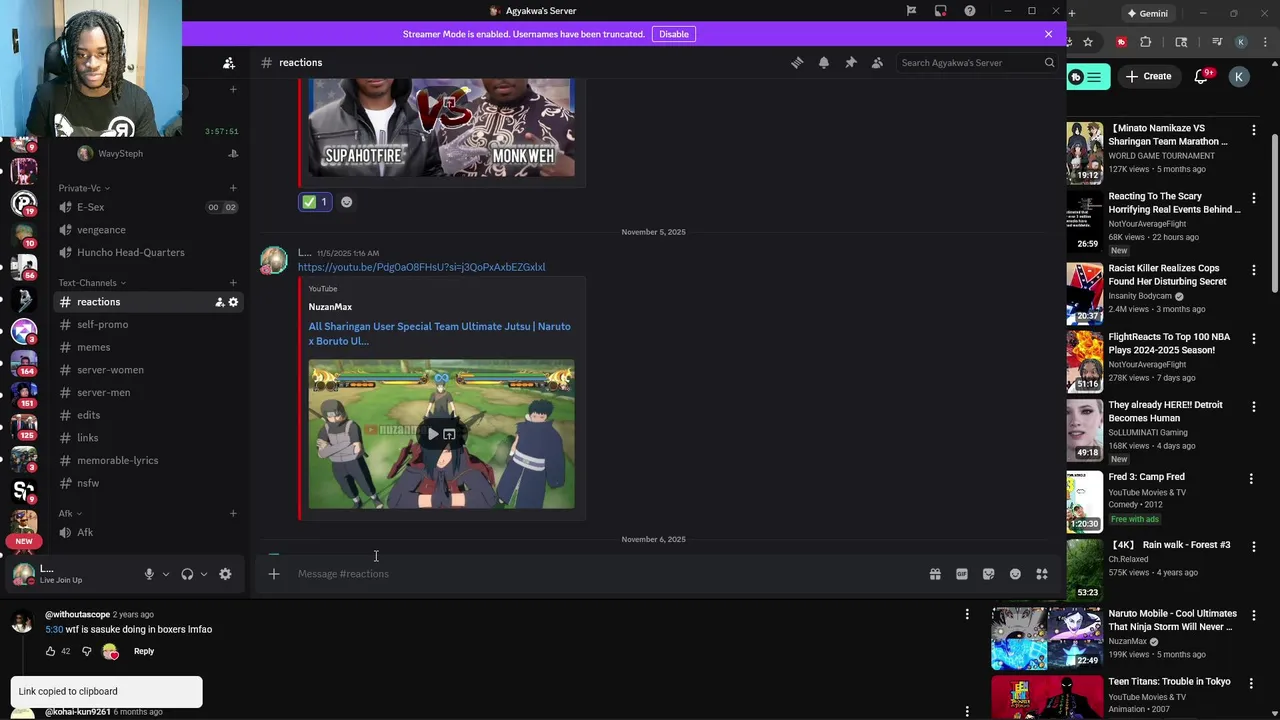This screenshot has width=1280, height=720.
Task: Open the self-promo text channel
Action: [x=148, y=324]
